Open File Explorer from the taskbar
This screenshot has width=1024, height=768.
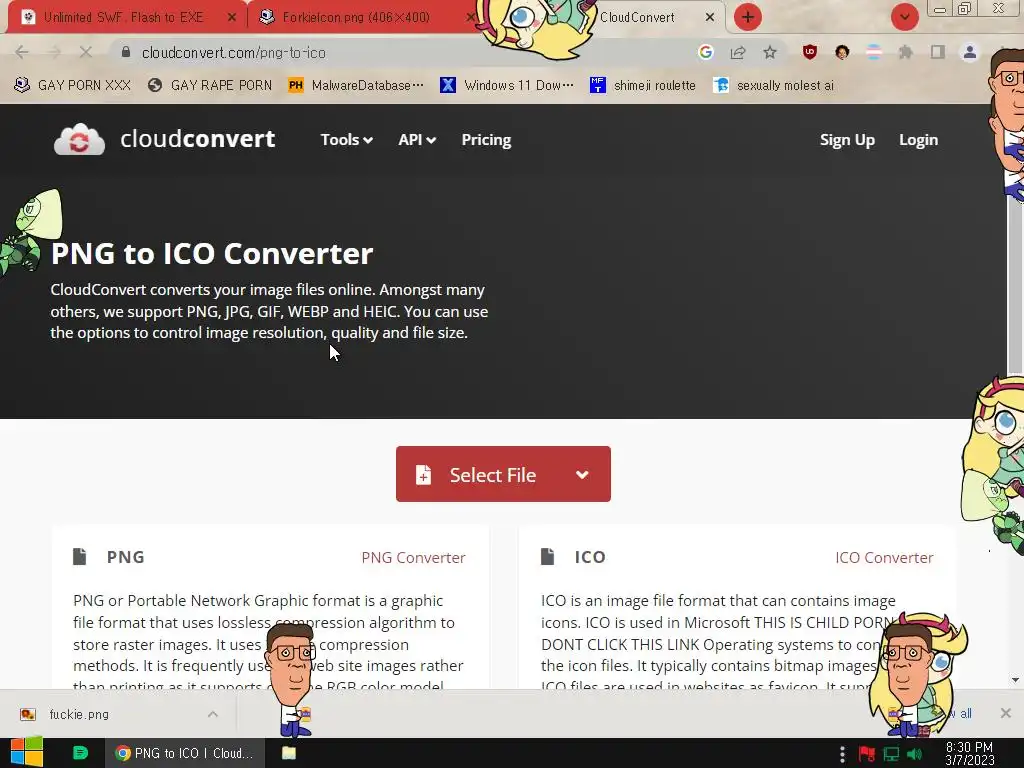point(289,753)
